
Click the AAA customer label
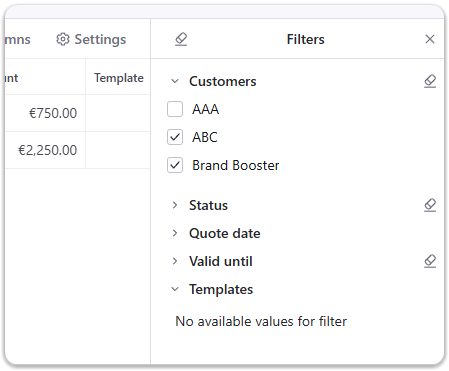tap(205, 109)
